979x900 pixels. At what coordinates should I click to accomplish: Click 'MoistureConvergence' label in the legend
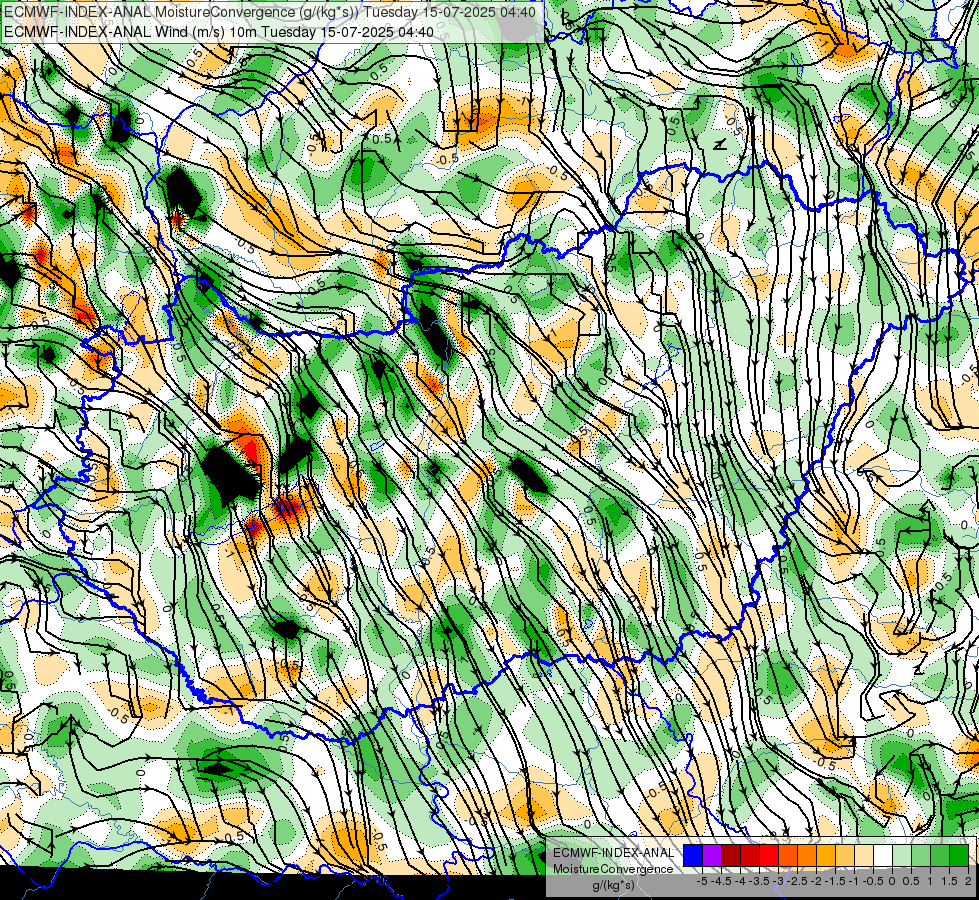(613, 869)
